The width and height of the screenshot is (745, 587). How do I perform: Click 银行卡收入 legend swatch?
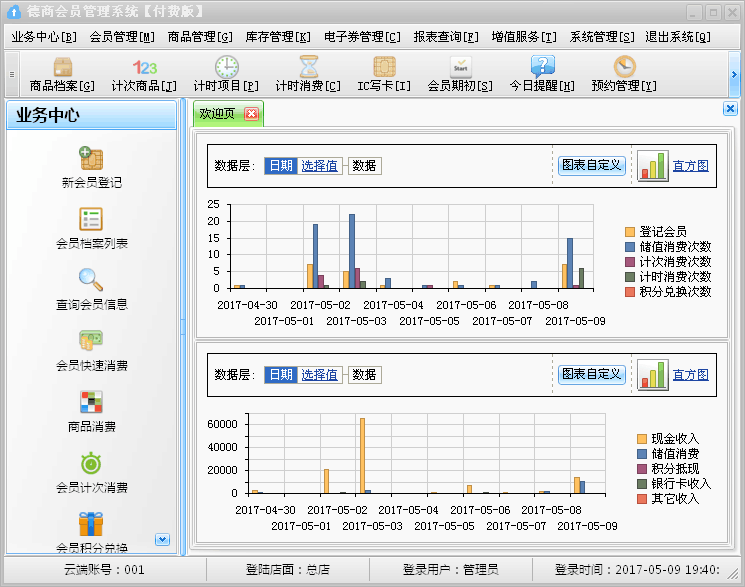pos(642,483)
